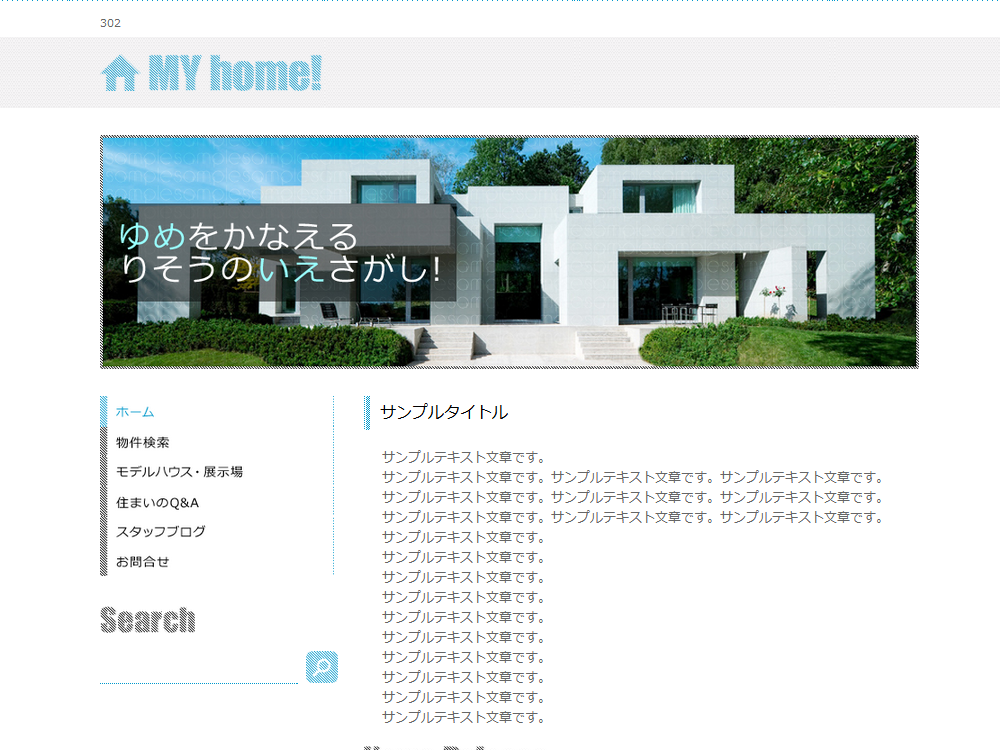
Task: Click the house hero banner image
Action: pyautogui.click(x=509, y=252)
